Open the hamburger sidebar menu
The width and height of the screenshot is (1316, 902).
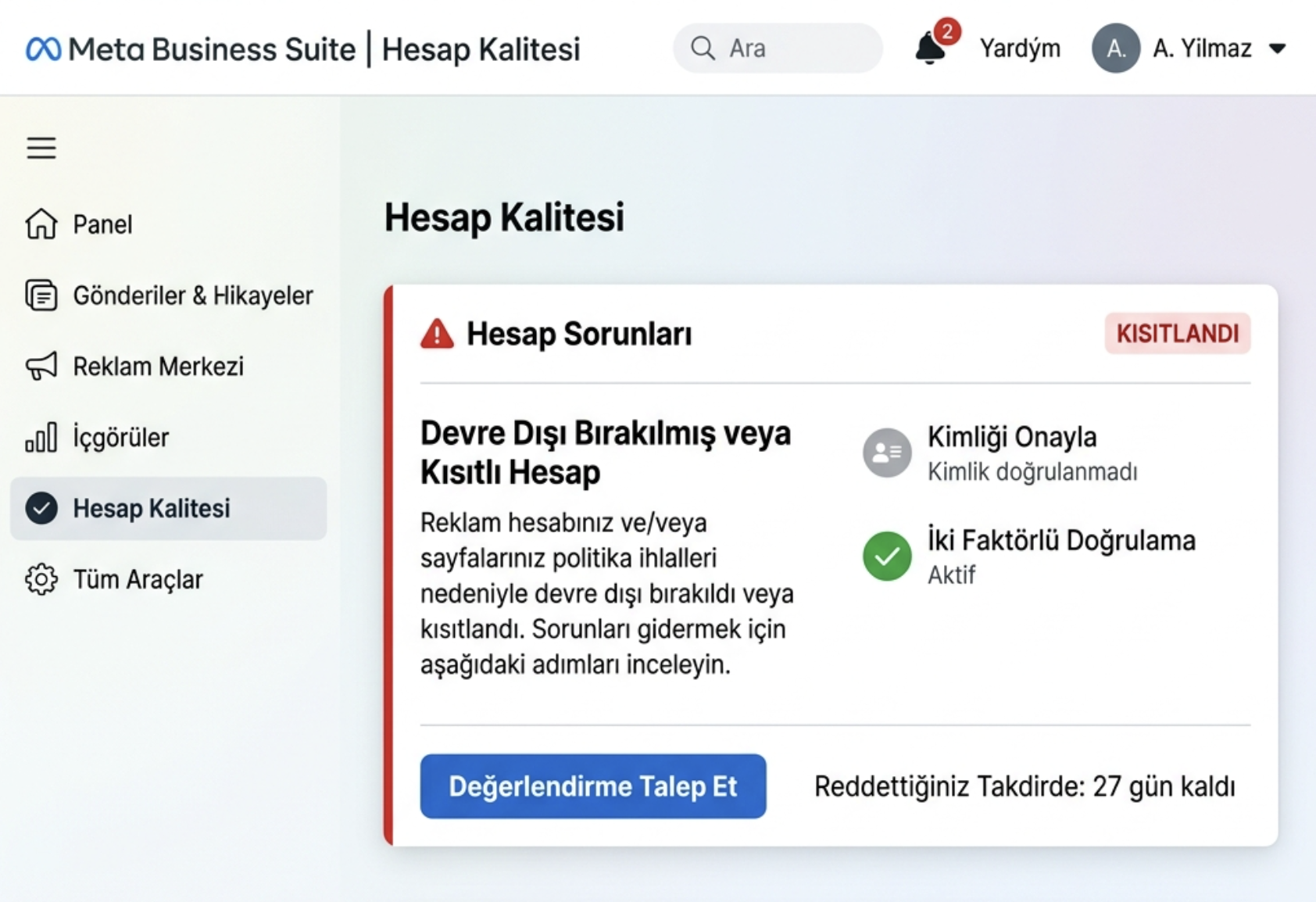(41, 148)
